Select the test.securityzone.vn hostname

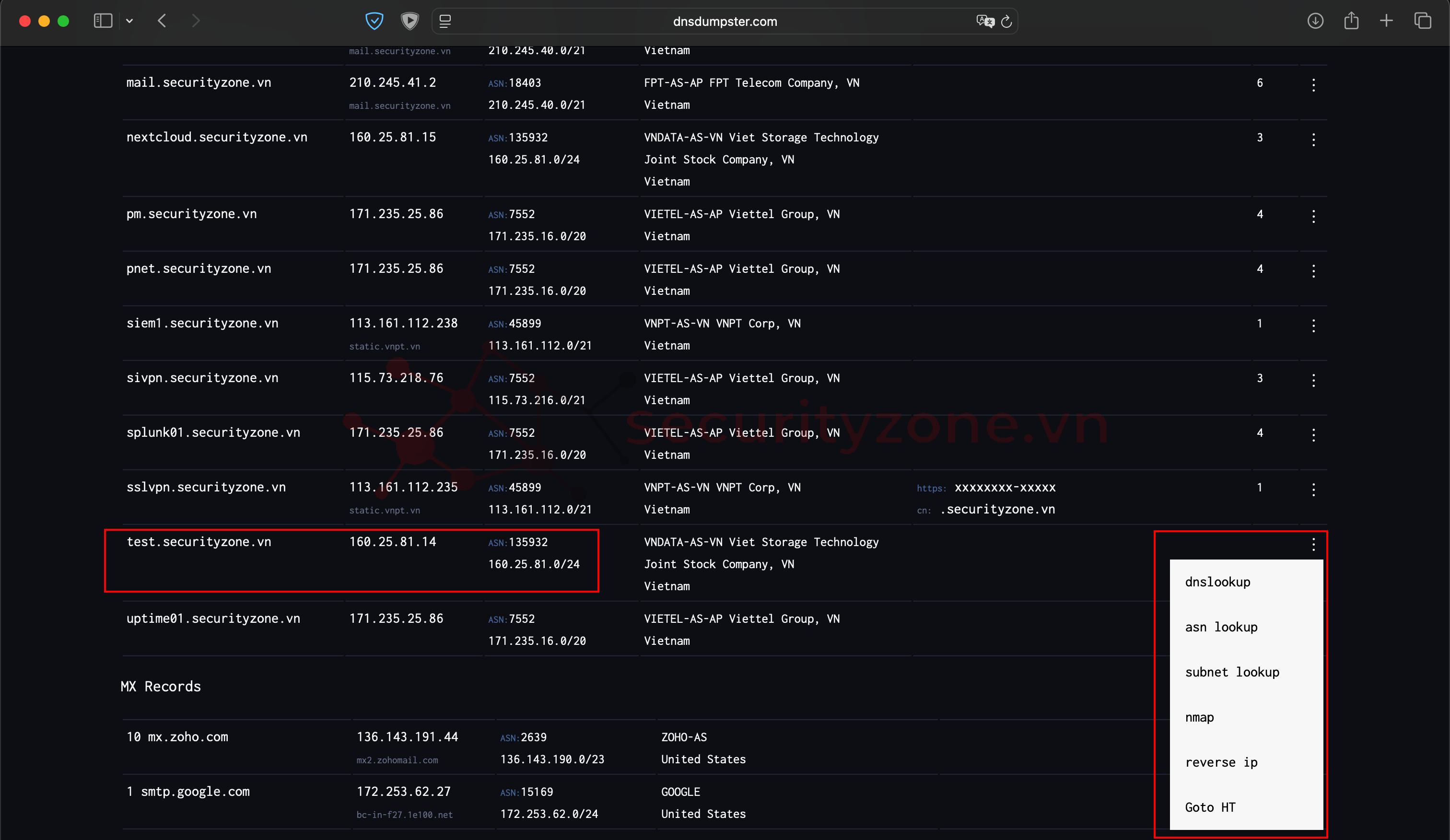pyautogui.click(x=199, y=542)
